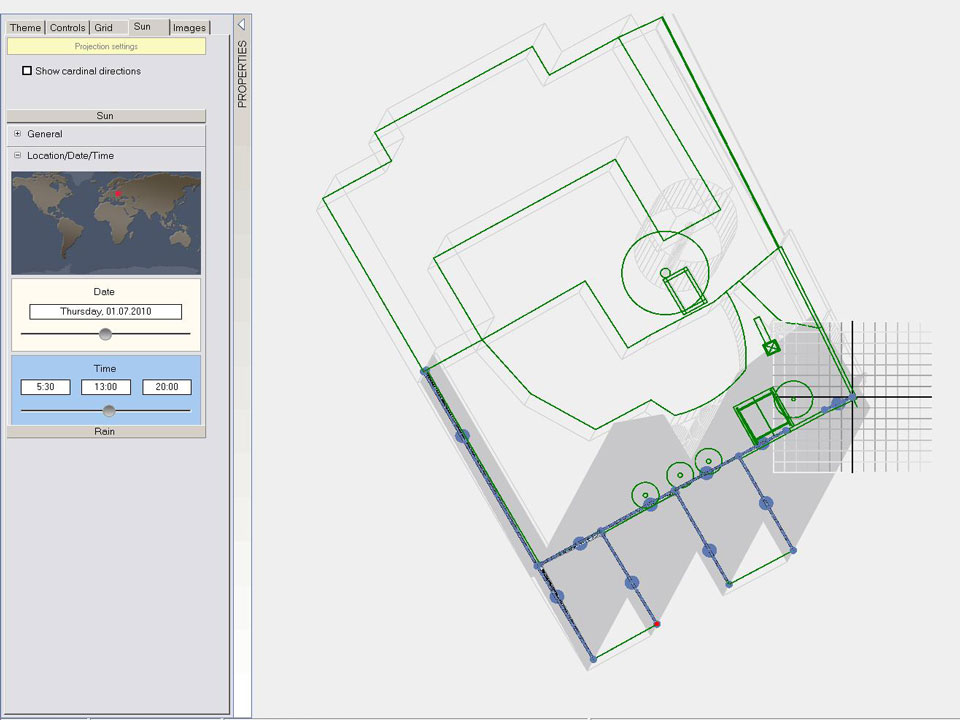Screen dimensions: 960x720
Task: Click the Projection settings button
Action: (106, 46)
